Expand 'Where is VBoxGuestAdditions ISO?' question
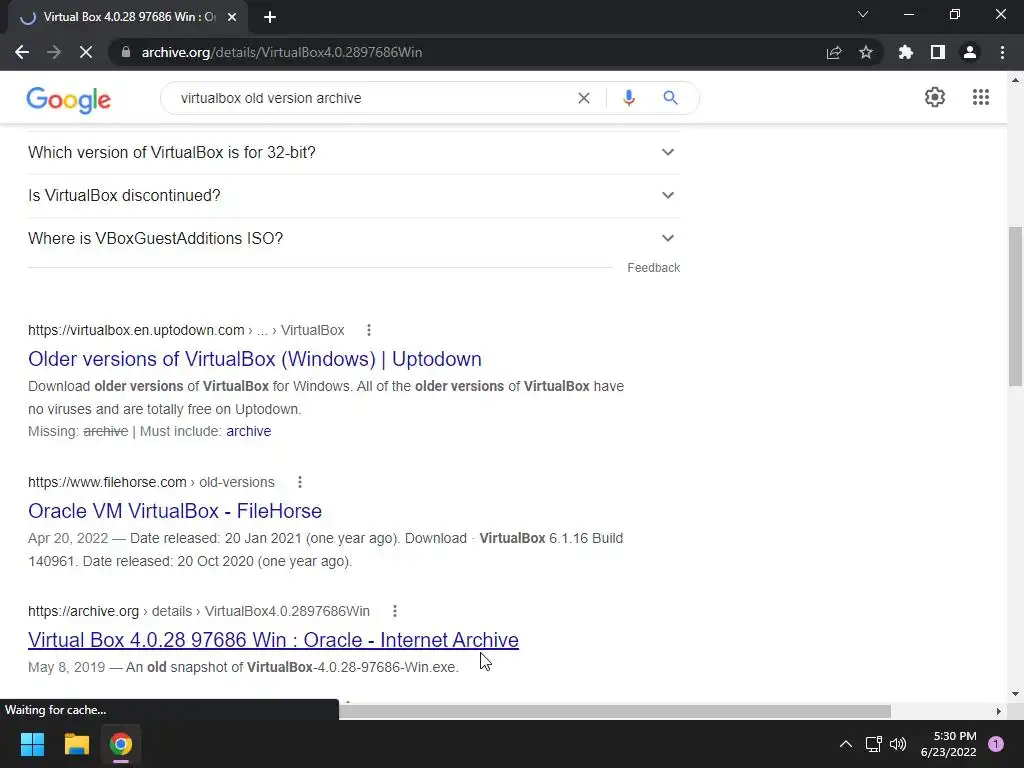Viewport: 1024px width, 768px height. [x=354, y=238]
